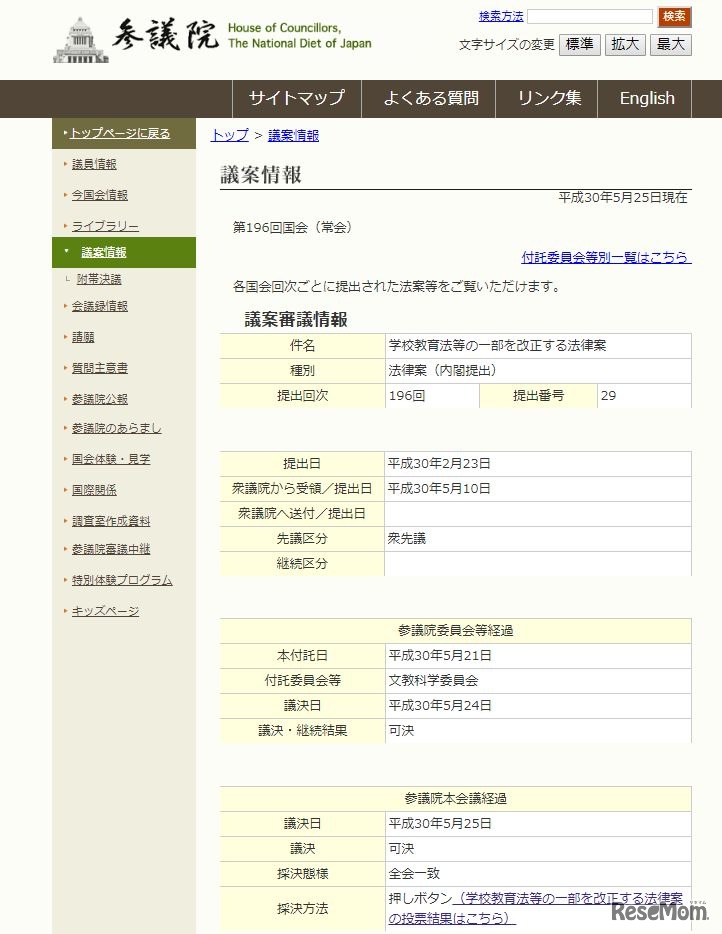Image resolution: width=722 pixels, height=934 pixels.
Task: Click the トップ breadcrumb link
Action: (229, 135)
